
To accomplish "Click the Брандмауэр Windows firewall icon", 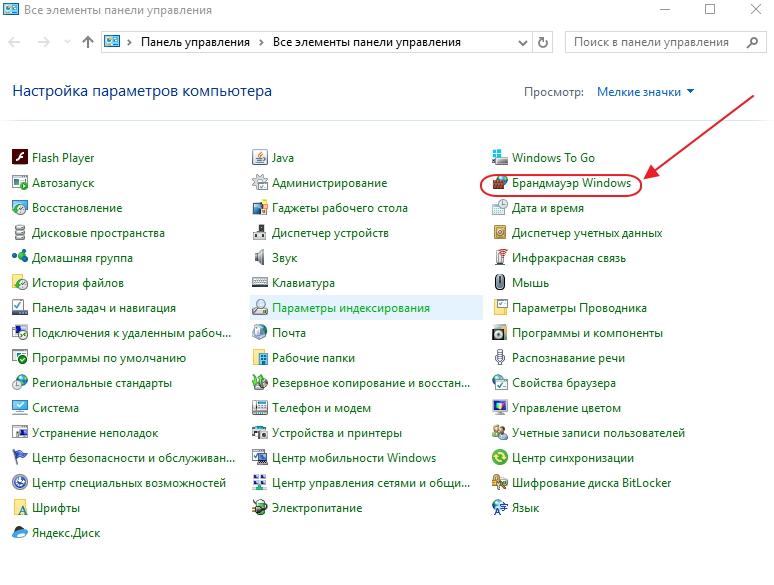I will (500, 182).
